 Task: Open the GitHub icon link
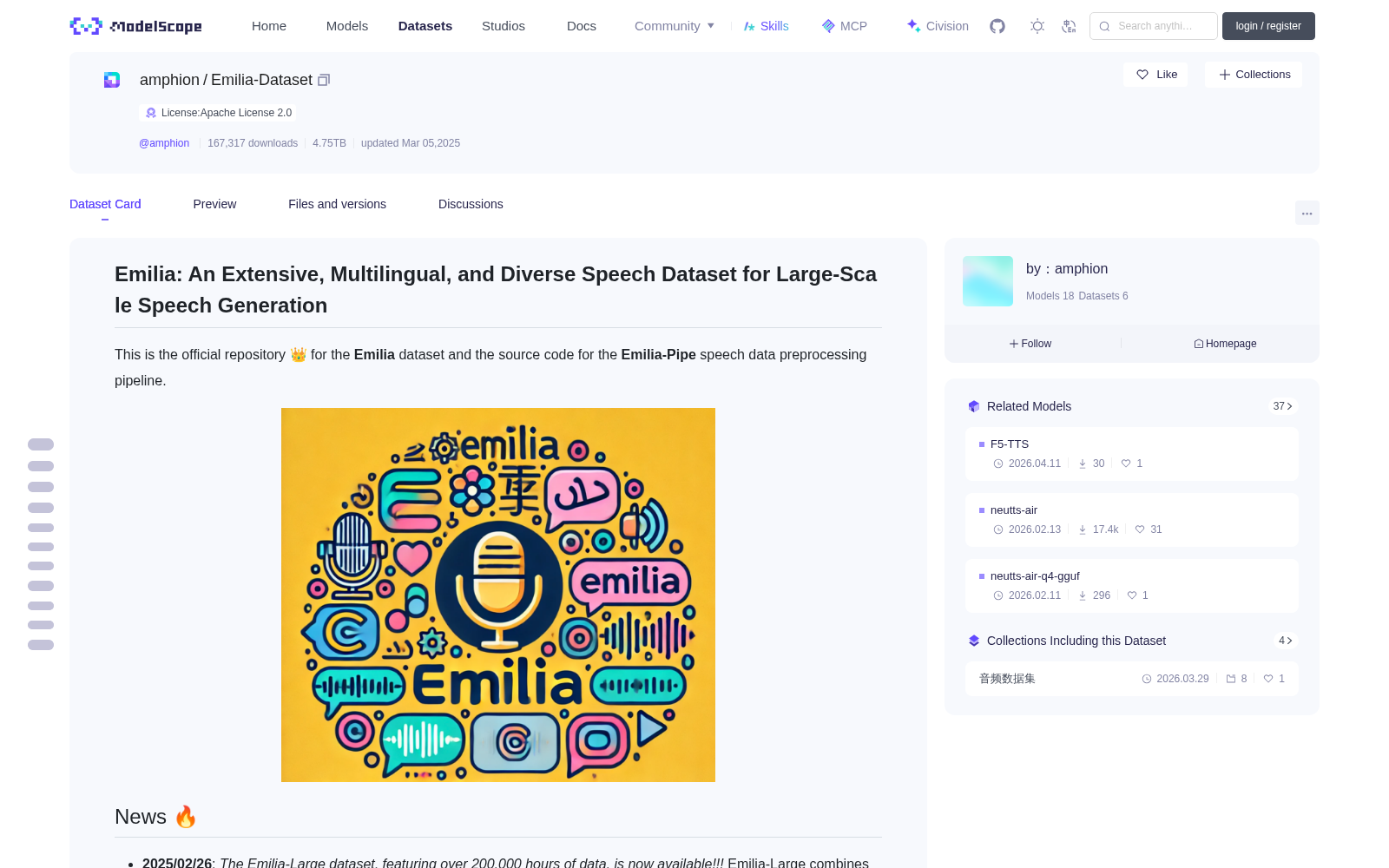tap(997, 26)
